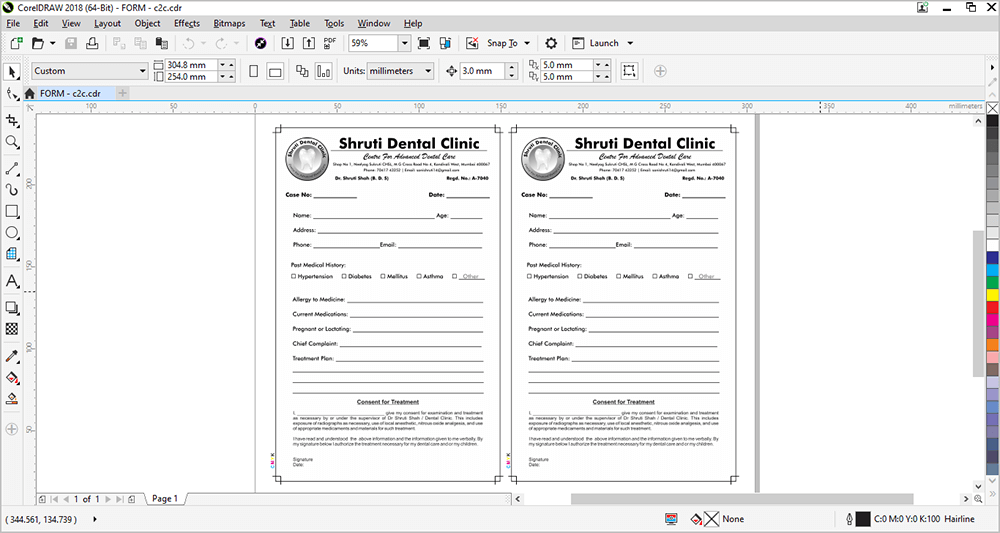Toggle Current Page layout button

[323, 71]
